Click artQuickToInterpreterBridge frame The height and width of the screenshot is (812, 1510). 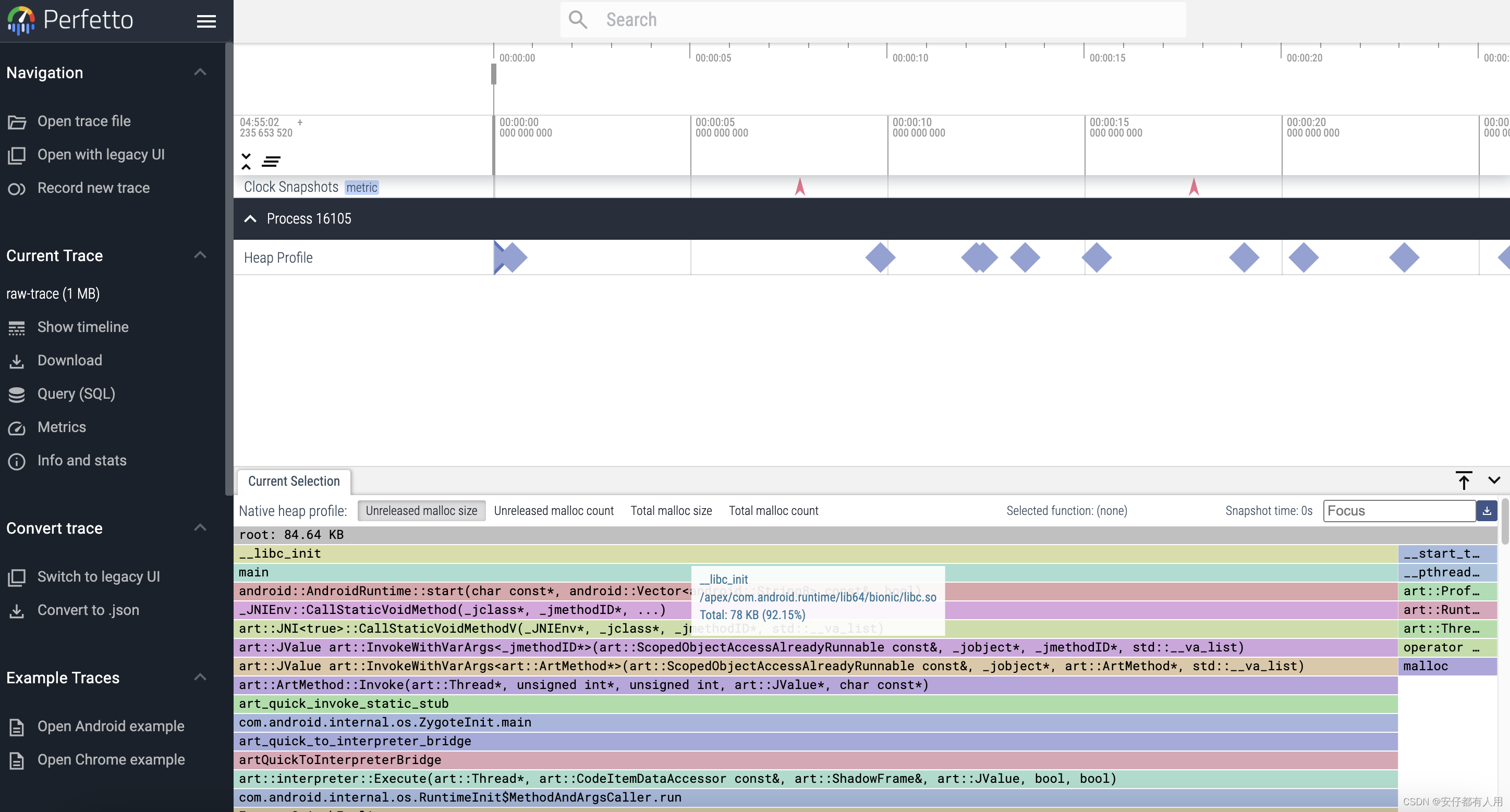point(815,759)
